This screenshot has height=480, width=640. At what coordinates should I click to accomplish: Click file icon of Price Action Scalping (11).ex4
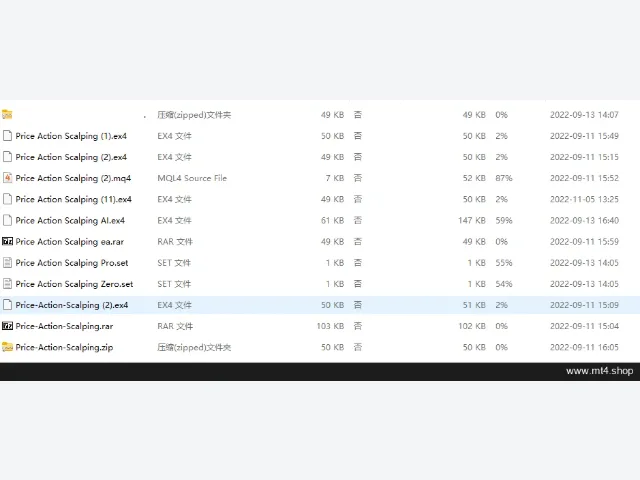pyautogui.click(x=7, y=199)
